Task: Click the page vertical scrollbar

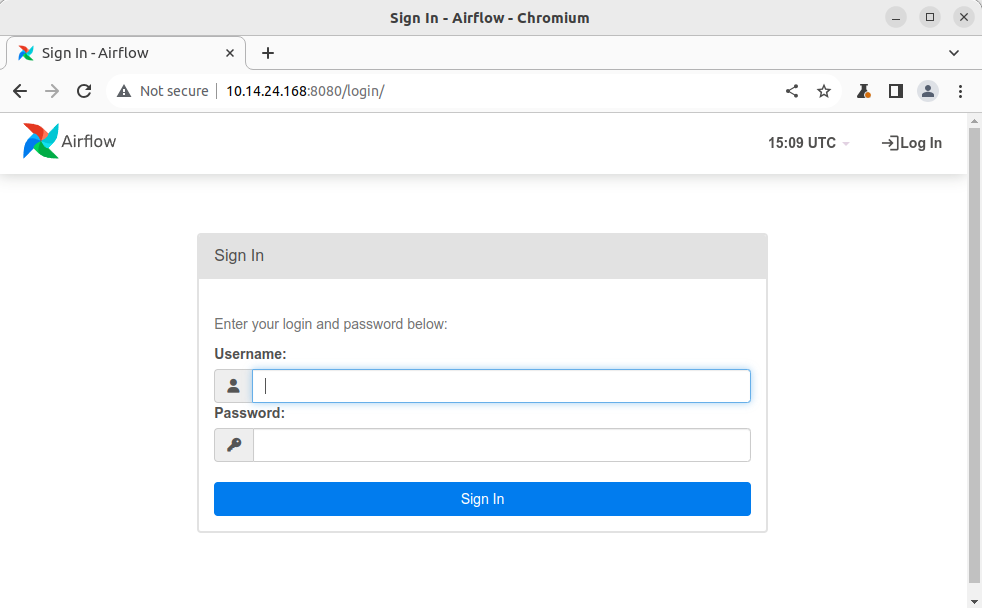Action: pos(974,350)
